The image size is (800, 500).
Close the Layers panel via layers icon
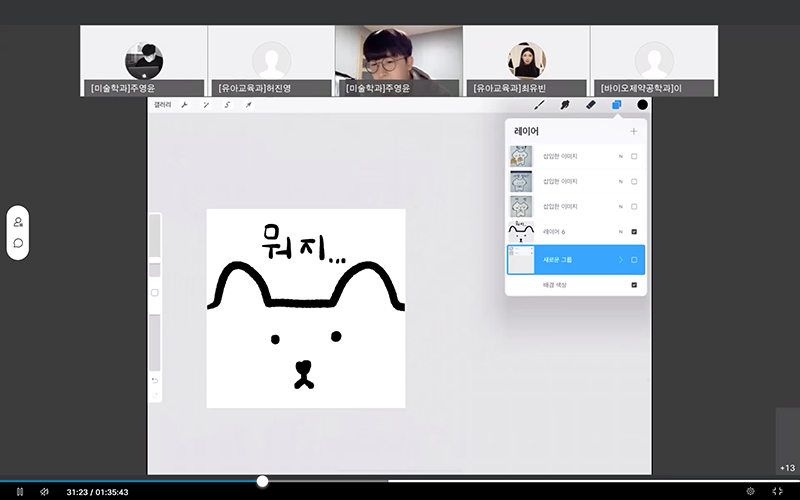point(616,104)
